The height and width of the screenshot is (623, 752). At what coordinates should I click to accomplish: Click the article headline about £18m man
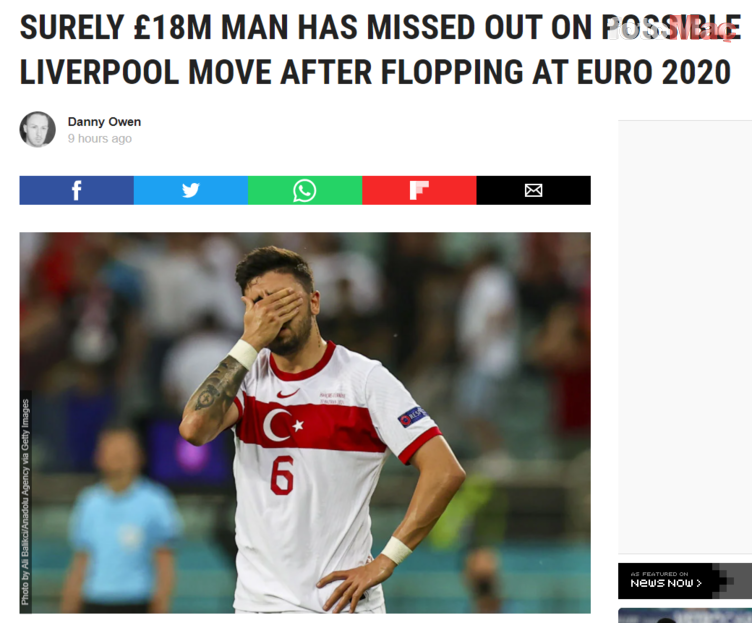[379, 50]
